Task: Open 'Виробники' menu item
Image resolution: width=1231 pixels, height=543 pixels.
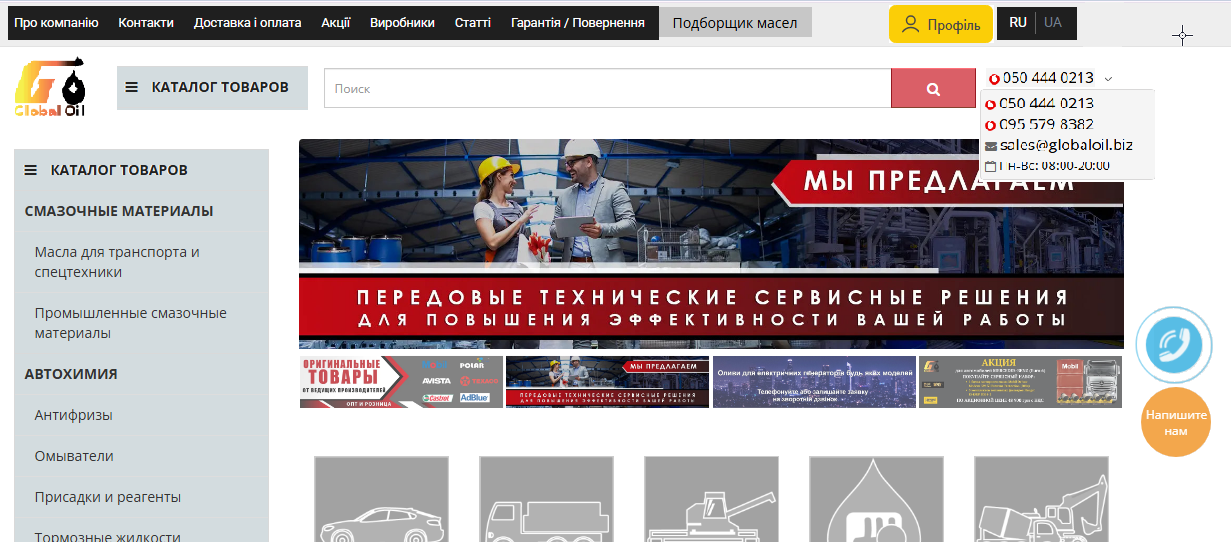Action: click(402, 23)
